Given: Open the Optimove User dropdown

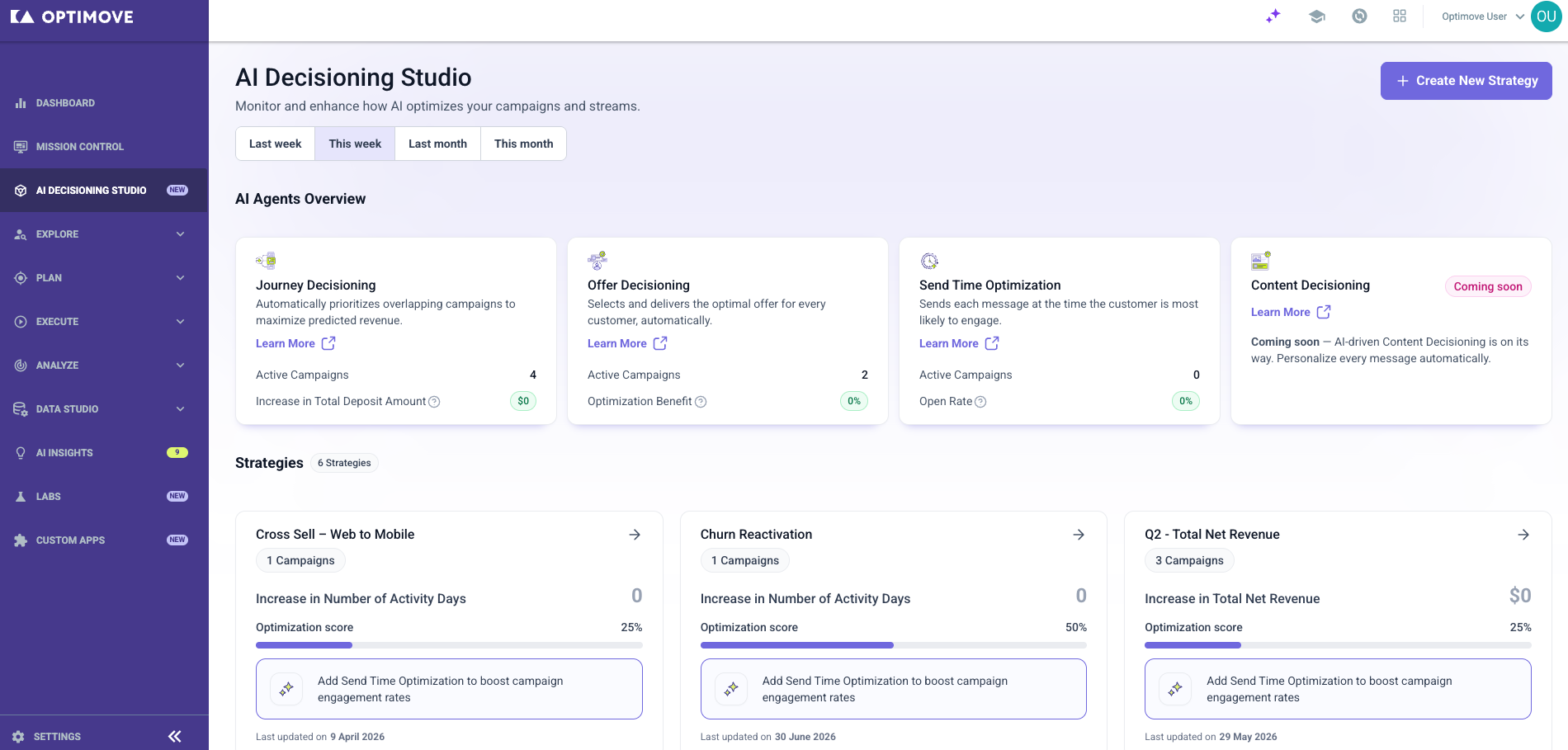Looking at the screenshot, I should pos(1482,17).
